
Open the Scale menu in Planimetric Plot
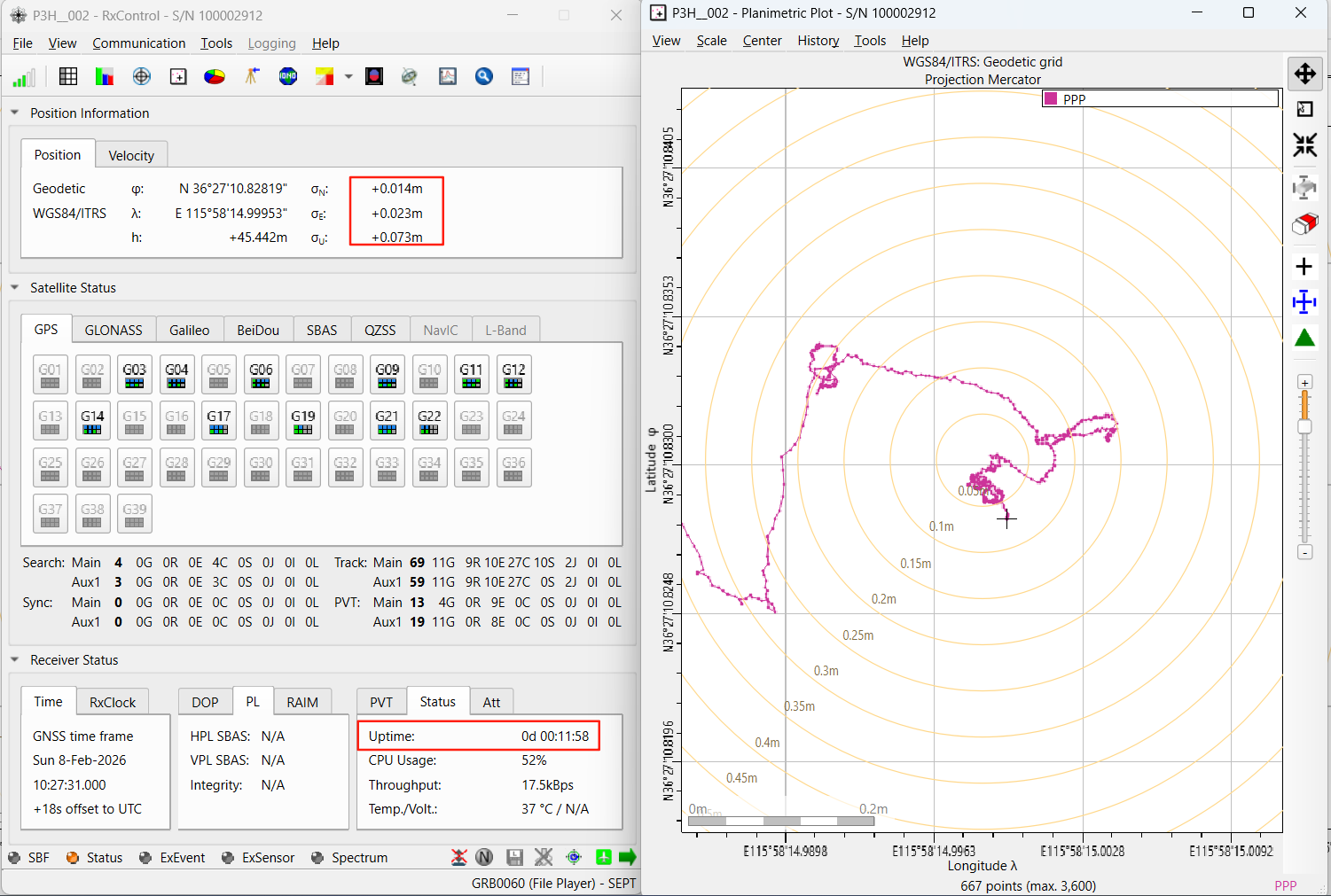(711, 41)
